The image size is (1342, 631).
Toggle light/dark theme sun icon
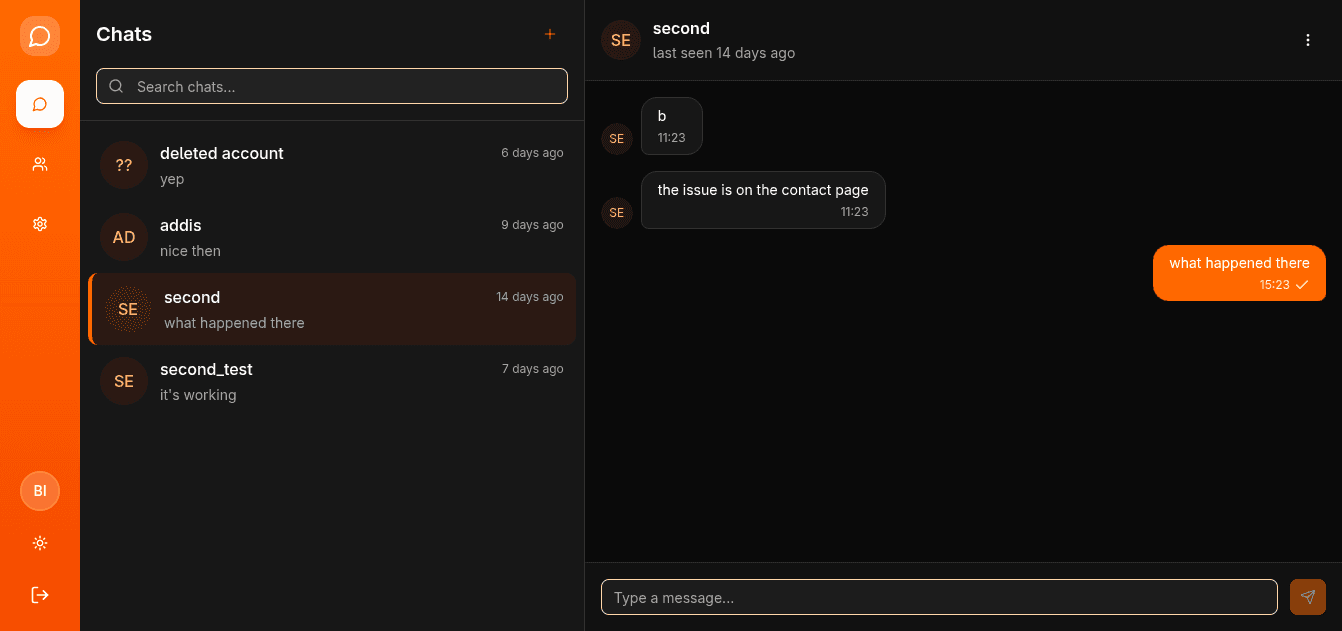pos(40,543)
